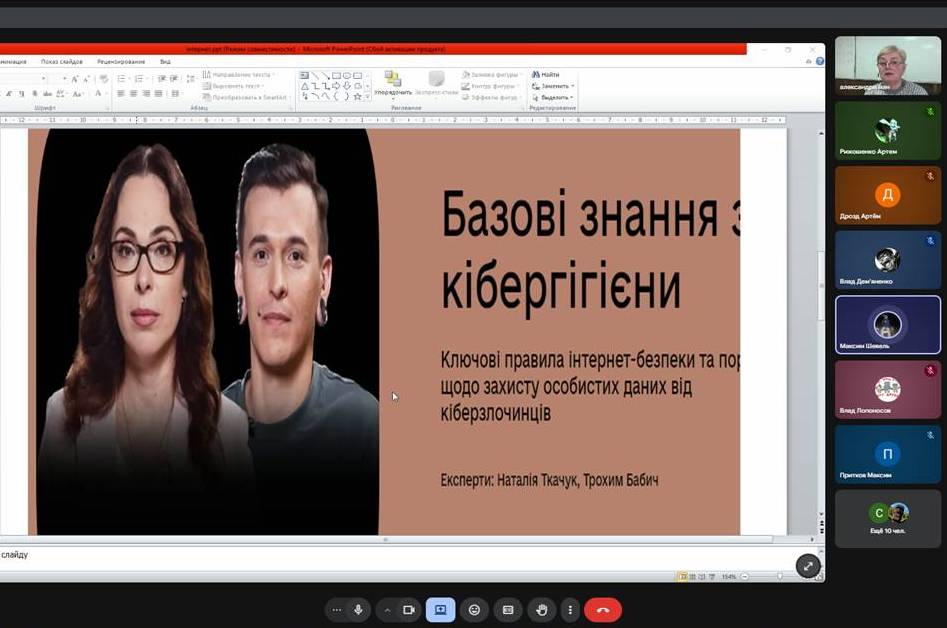Hang up with the red leave-call button
This screenshot has height=628, width=947.
coord(603,610)
